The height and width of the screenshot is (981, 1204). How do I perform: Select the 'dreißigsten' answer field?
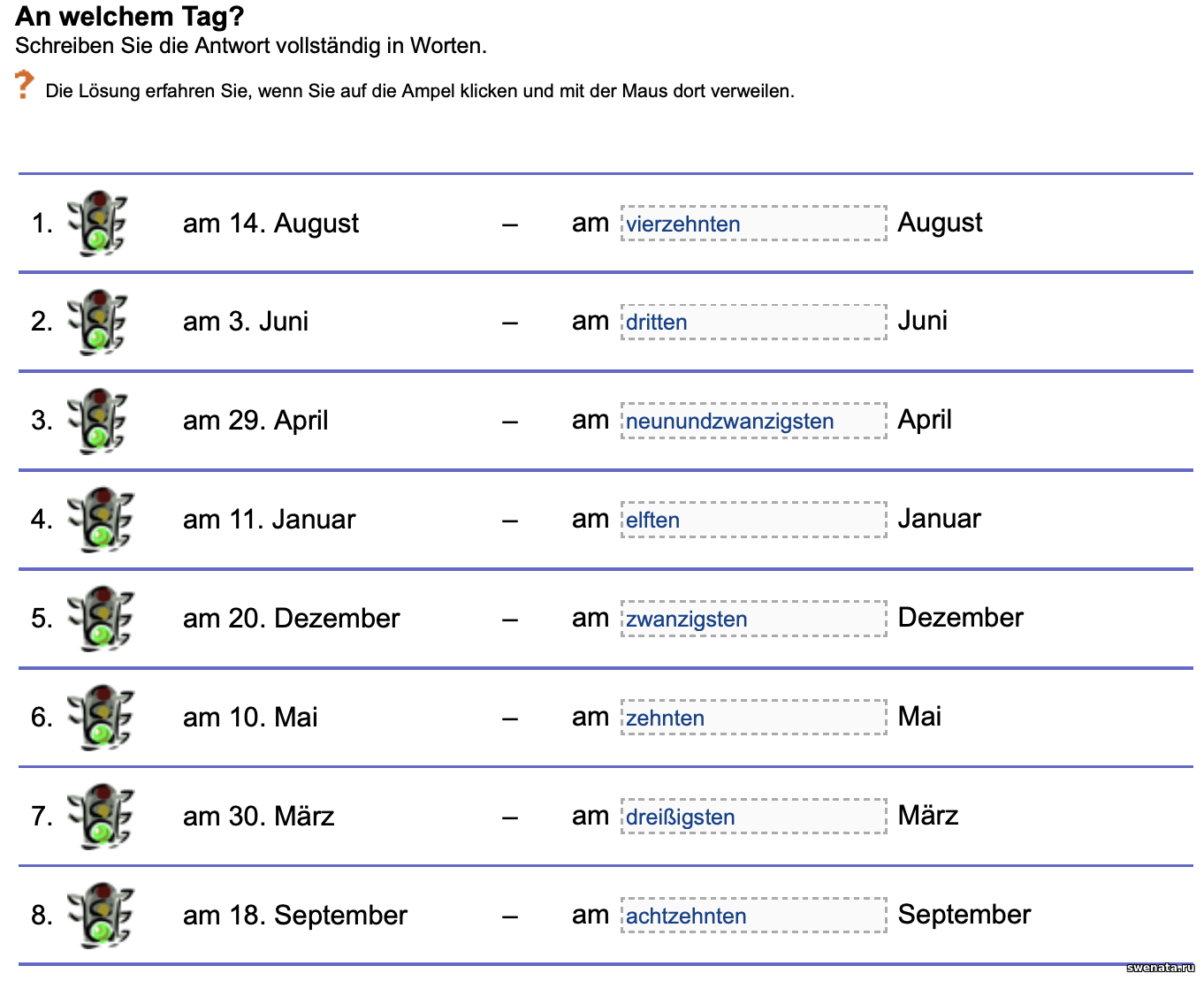click(753, 817)
